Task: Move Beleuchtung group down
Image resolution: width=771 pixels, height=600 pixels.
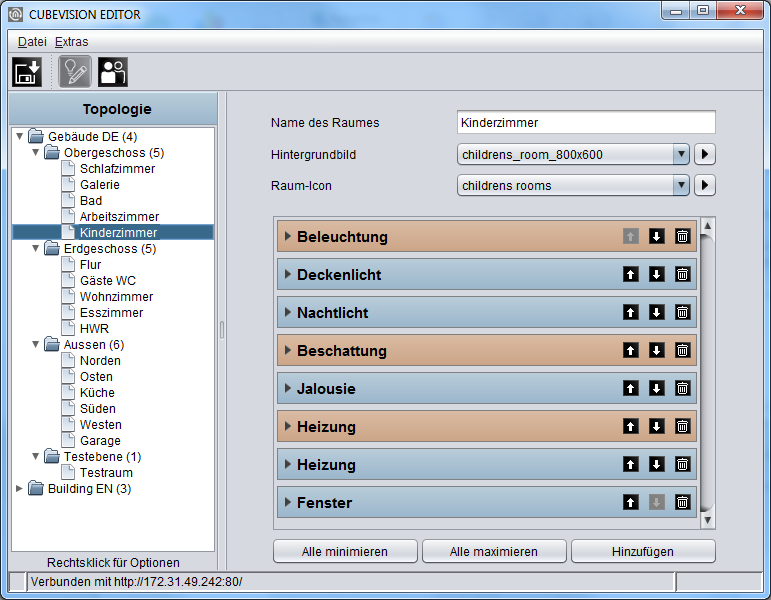Action: pyautogui.click(x=656, y=237)
